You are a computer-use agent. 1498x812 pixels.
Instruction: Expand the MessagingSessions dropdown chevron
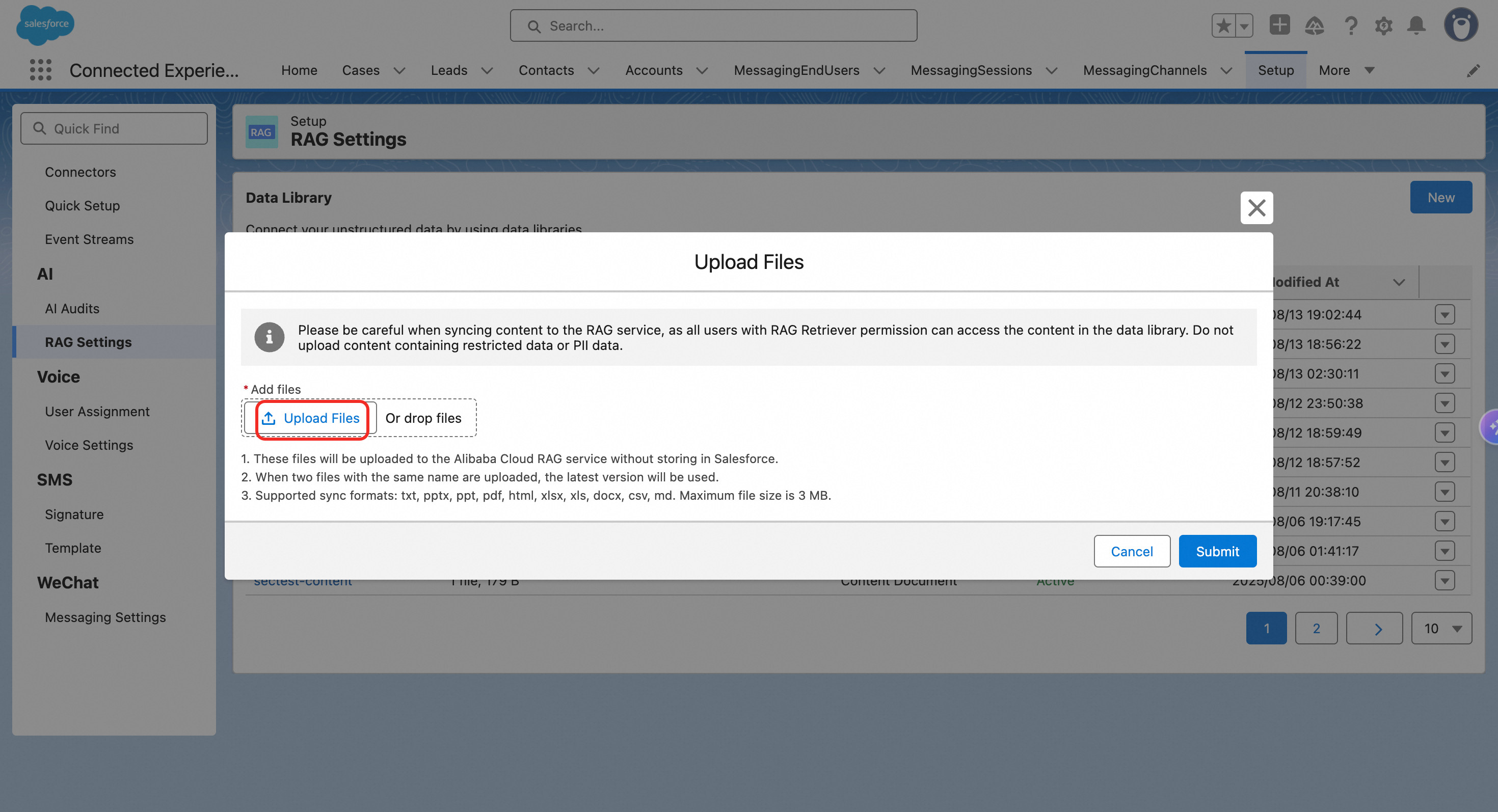(1051, 71)
